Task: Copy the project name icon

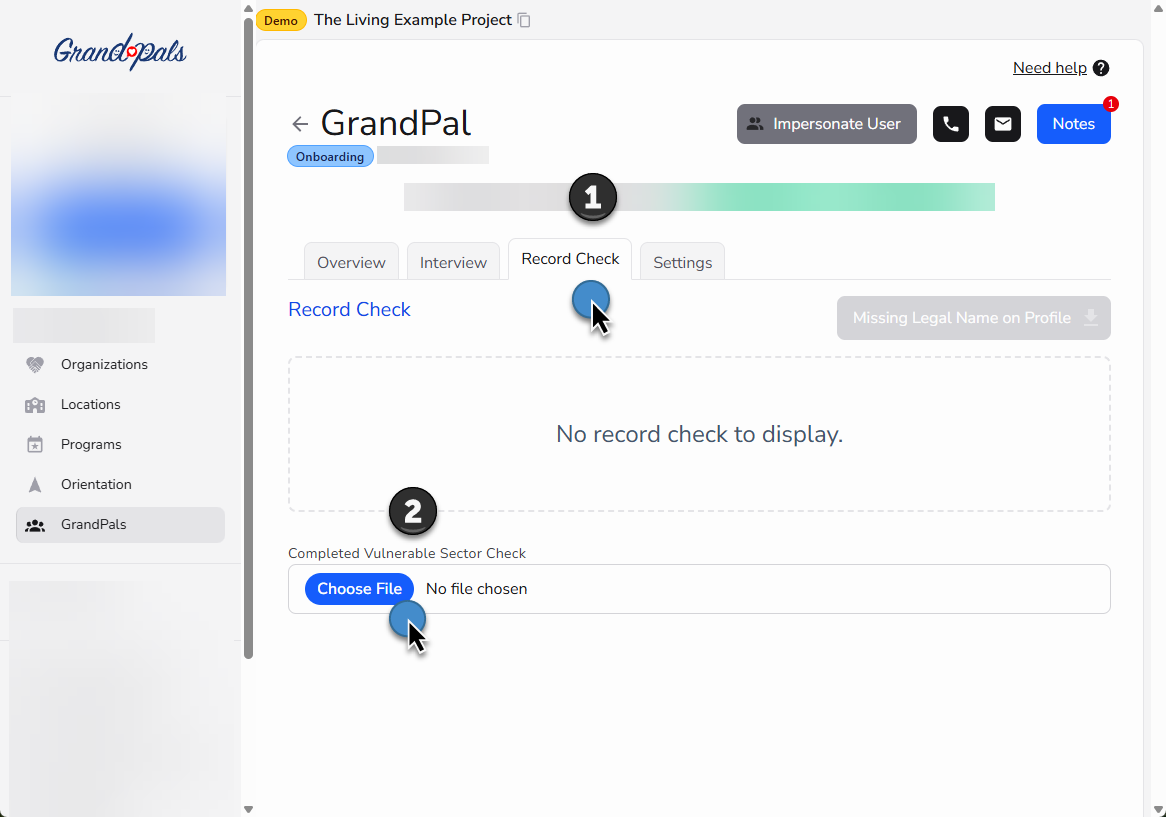Action: pos(524,20)
